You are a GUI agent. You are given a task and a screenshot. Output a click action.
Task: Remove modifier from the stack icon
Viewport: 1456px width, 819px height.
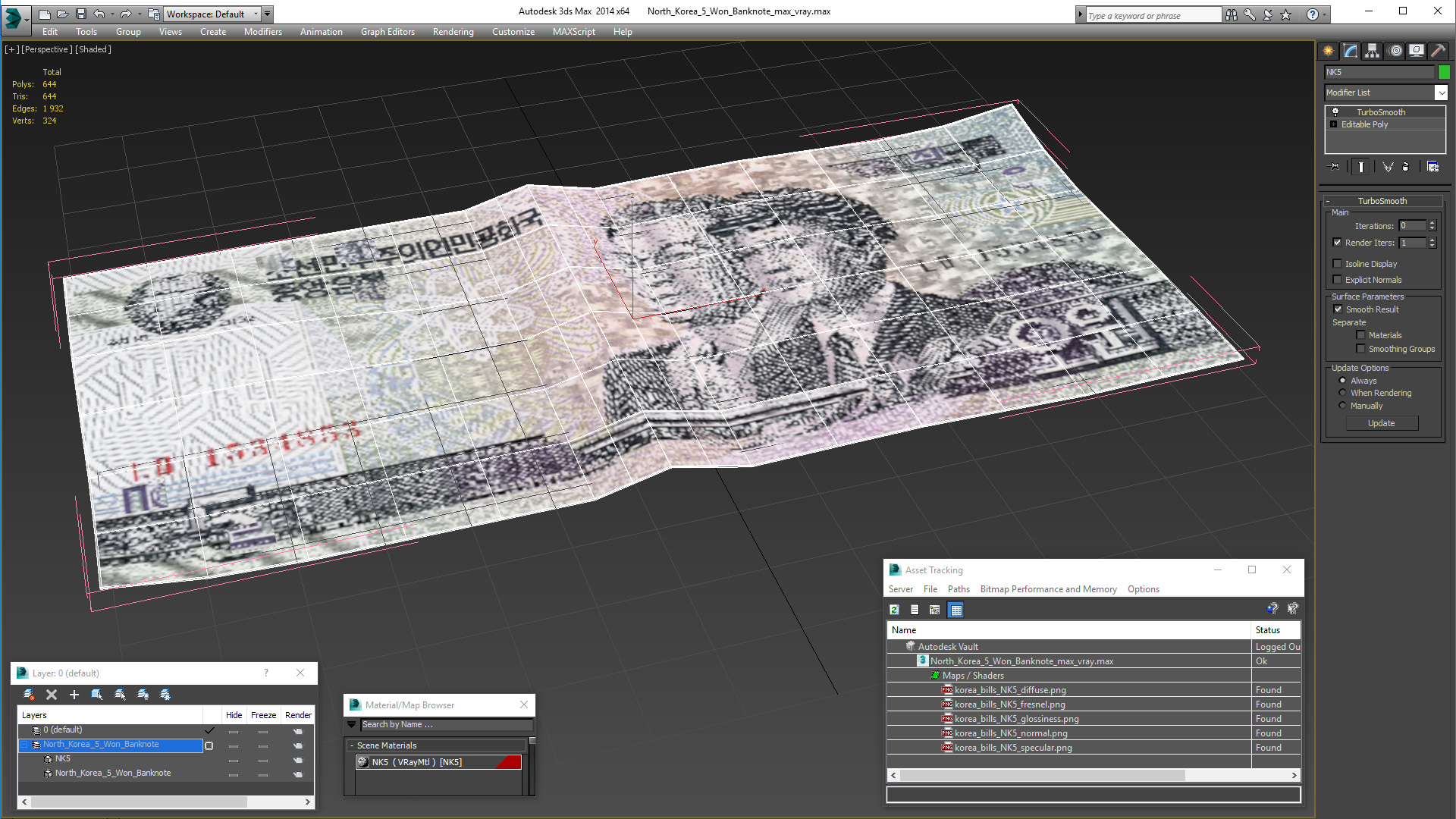(1406, 167)
